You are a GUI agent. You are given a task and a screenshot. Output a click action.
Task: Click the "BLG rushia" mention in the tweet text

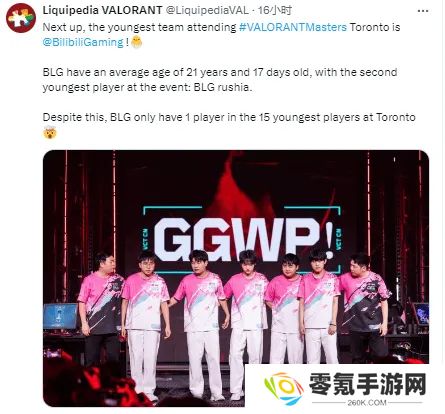pos(221,87)
